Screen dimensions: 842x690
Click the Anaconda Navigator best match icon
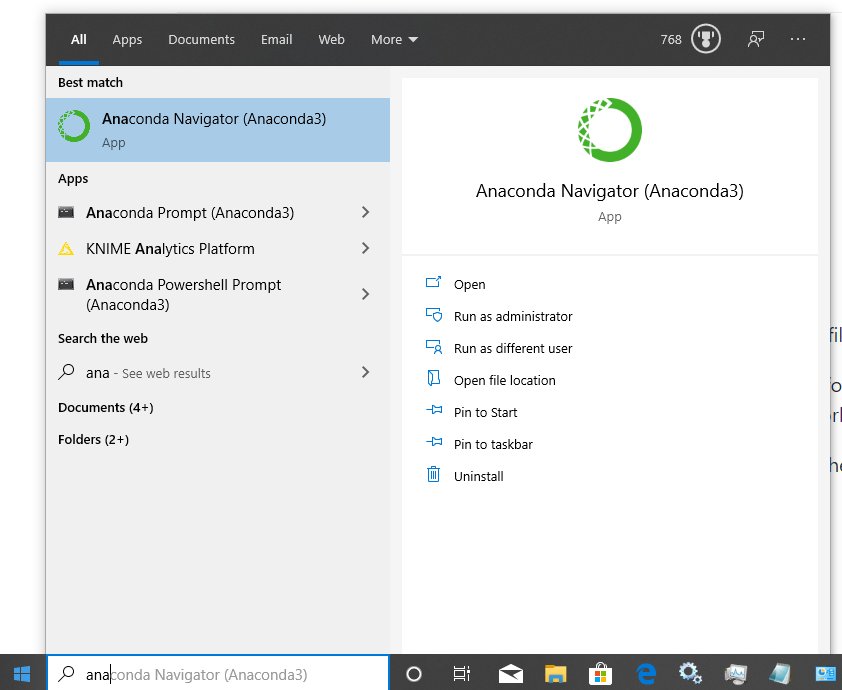[74, 126]
